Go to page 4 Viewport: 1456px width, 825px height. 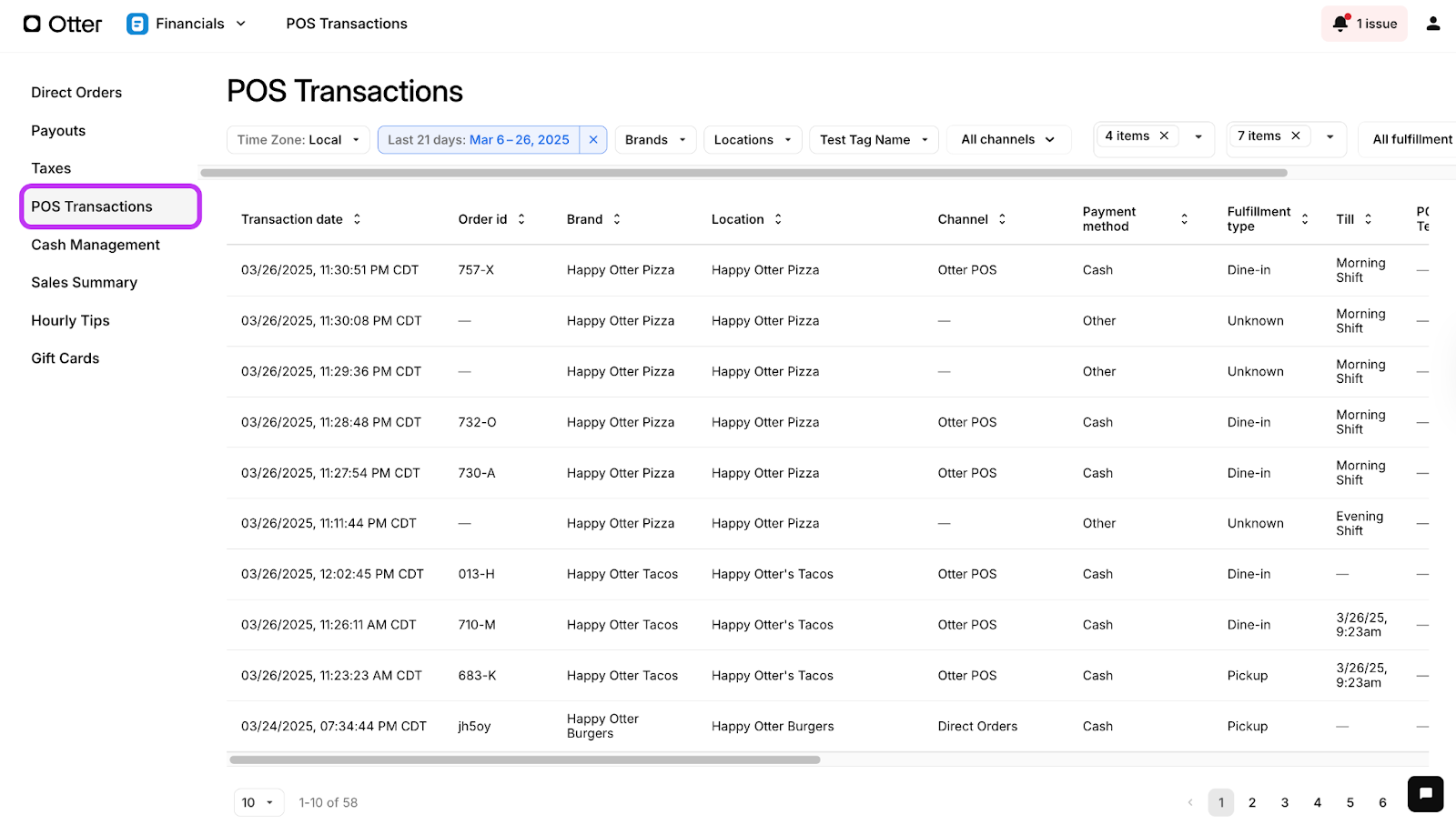coord(1318,802)
